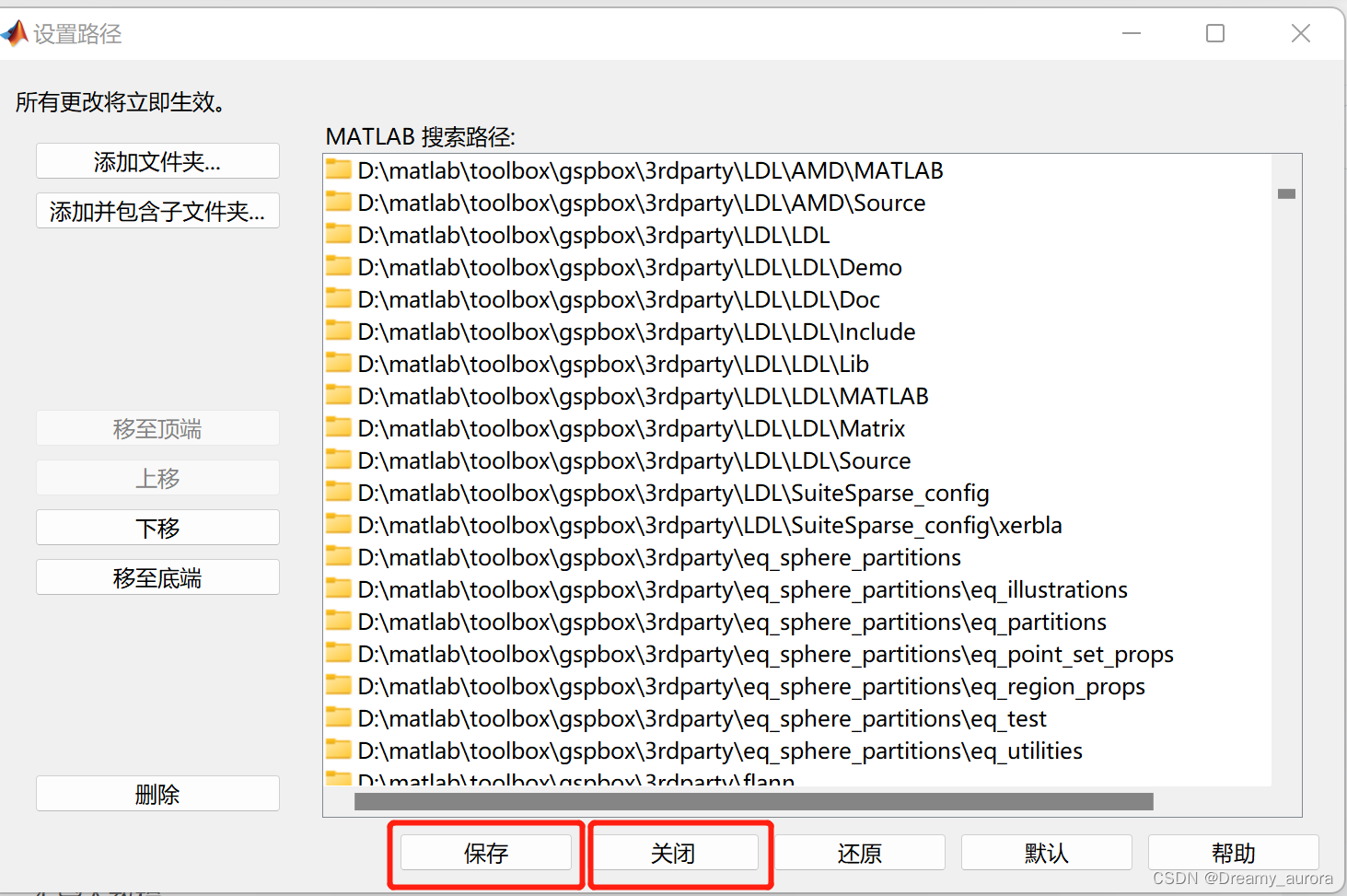
Task: Click the folder icon beside eq_sphere_partitions path
Action: tap(338, 556)
